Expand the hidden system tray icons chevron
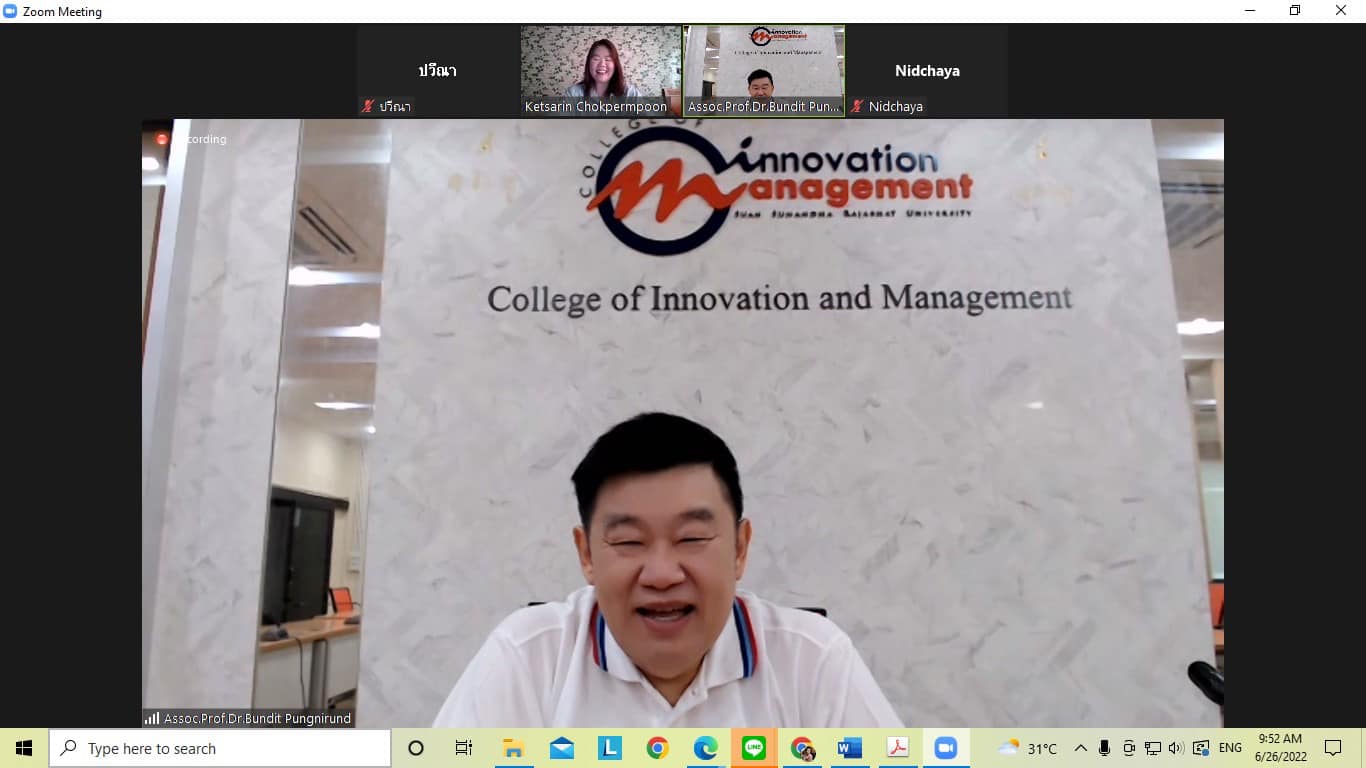 (1081, 748)
